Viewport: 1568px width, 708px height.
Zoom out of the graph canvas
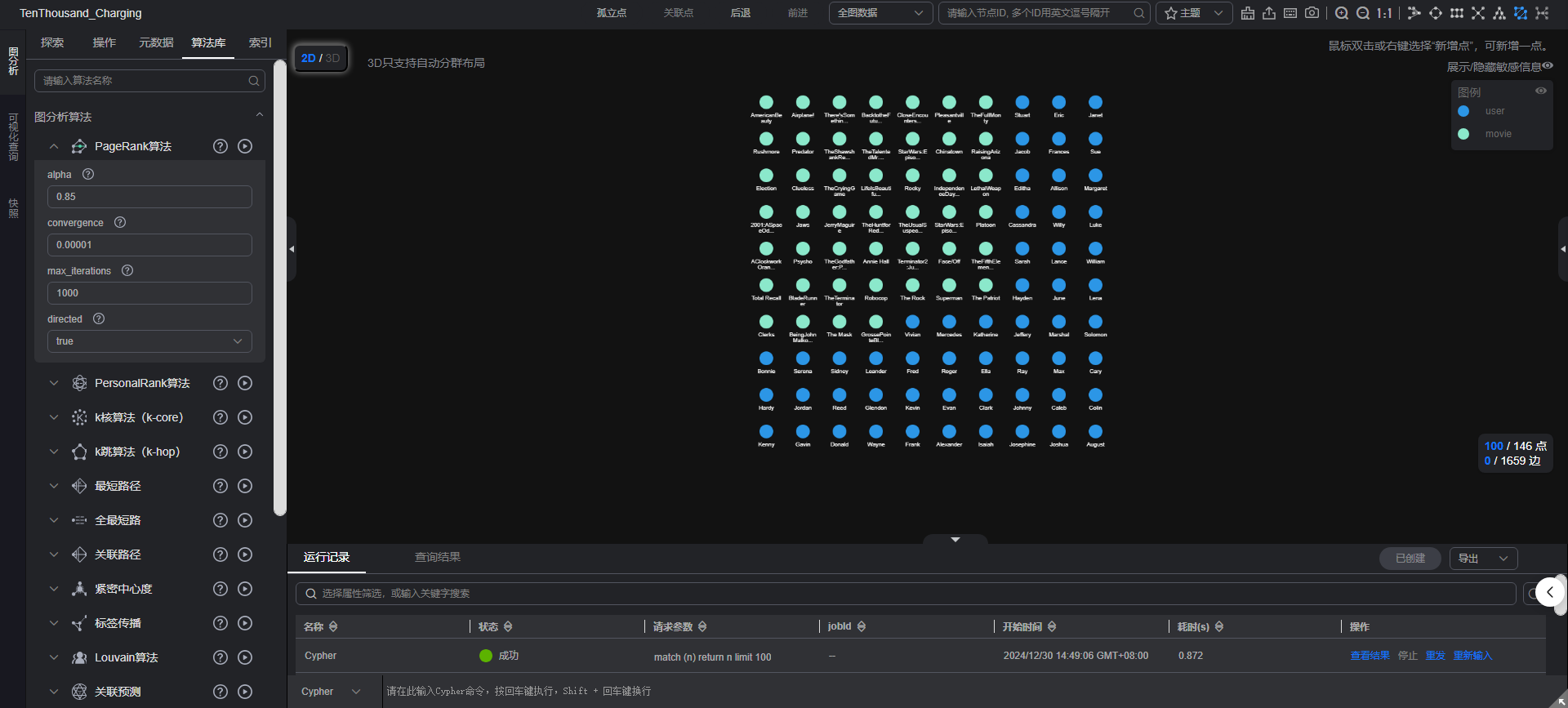[x=1363, y=13]
